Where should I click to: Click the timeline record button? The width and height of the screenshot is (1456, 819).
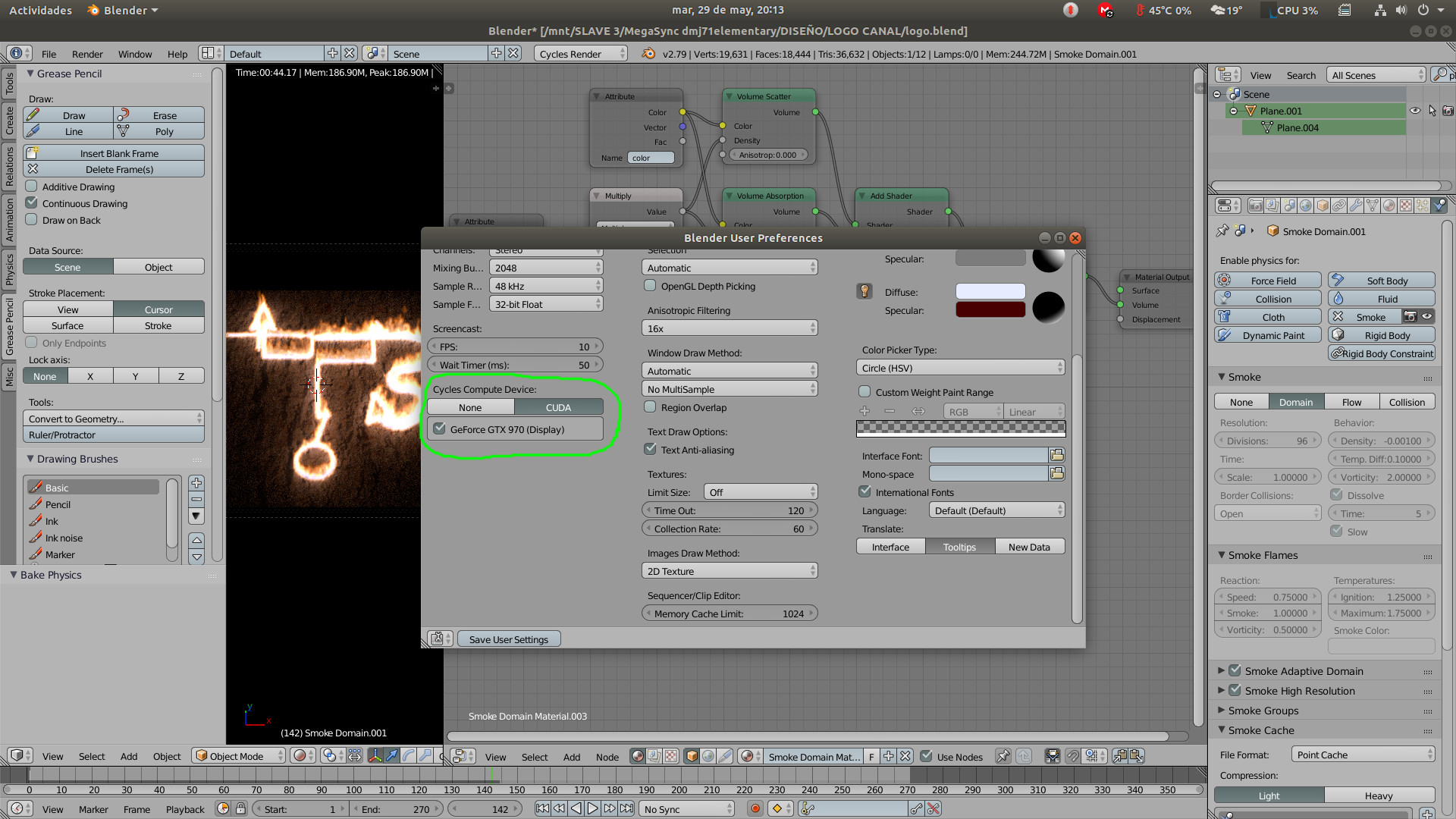[755, 809]
